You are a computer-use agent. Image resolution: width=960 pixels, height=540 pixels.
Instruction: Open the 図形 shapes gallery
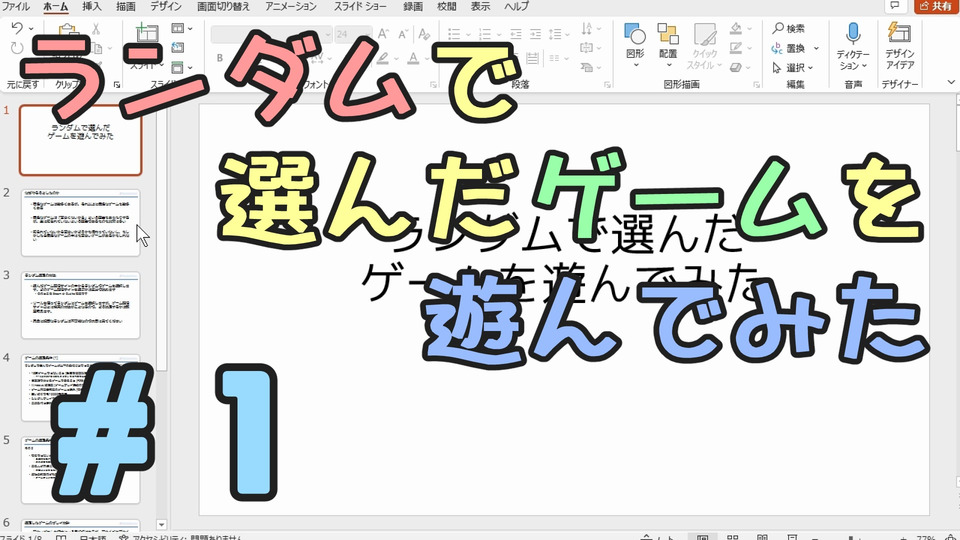click(x=636, y=45)
